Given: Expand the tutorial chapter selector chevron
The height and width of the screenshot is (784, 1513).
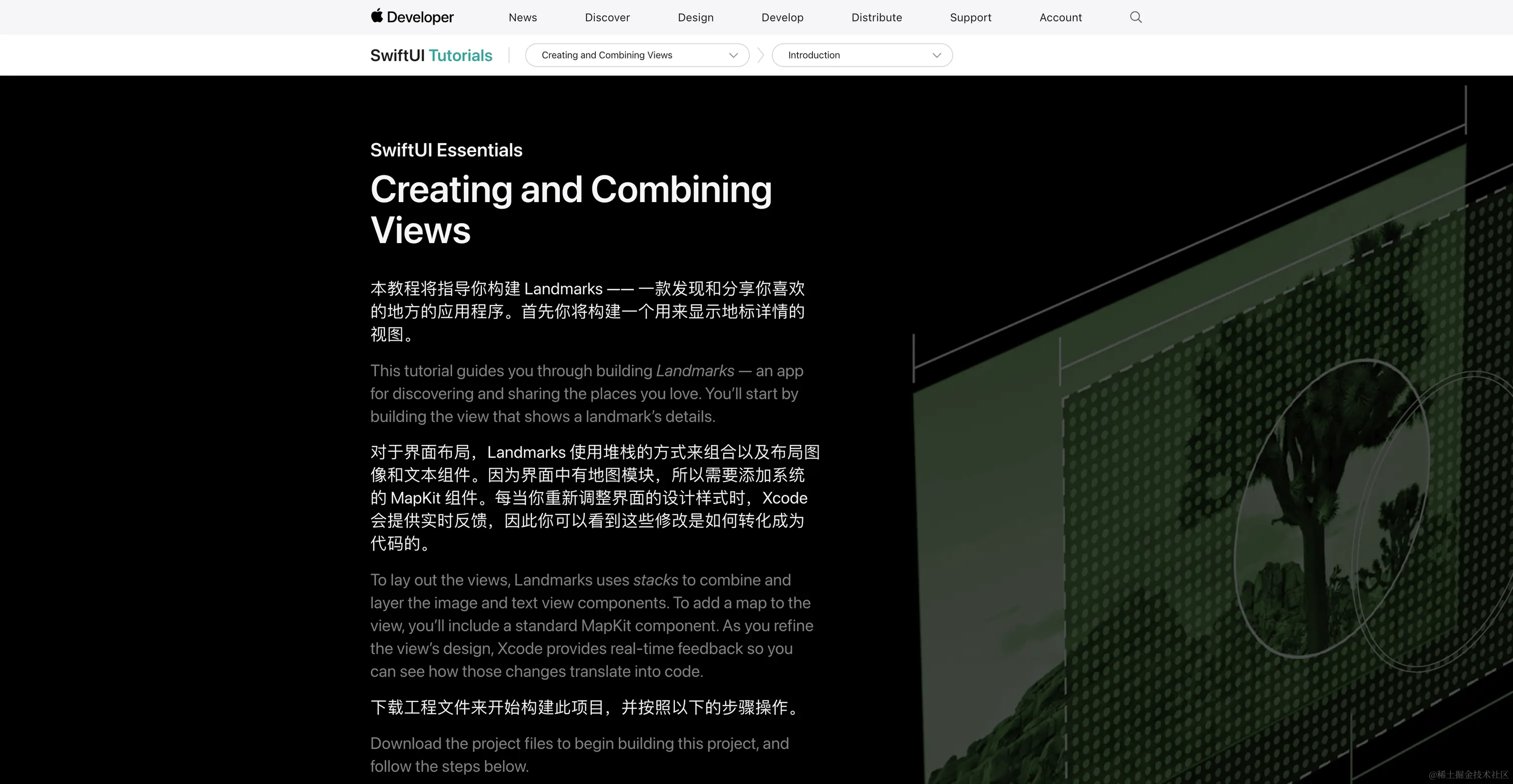Looking at the screenshot, I should point(732,55).
